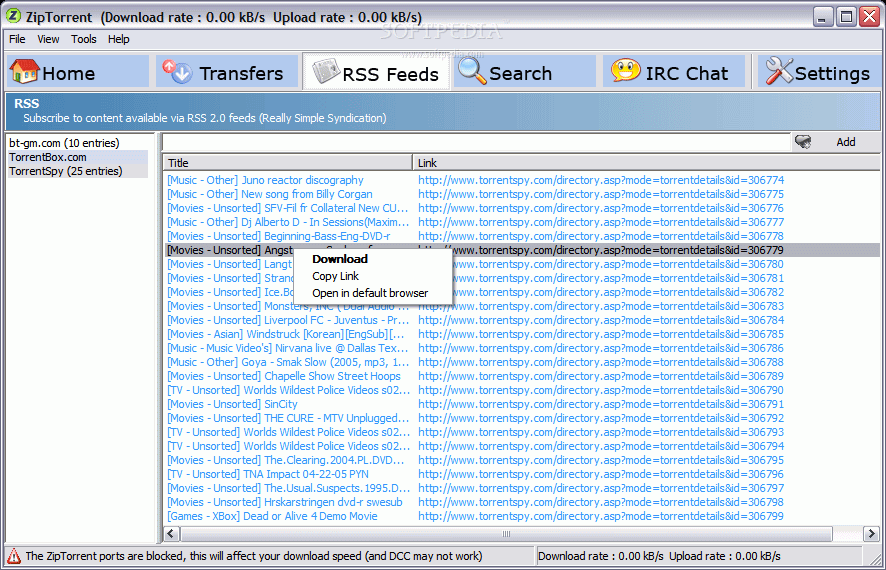Click the Home house icon
The image size is (886, 570).
click(x=24, y=72)
